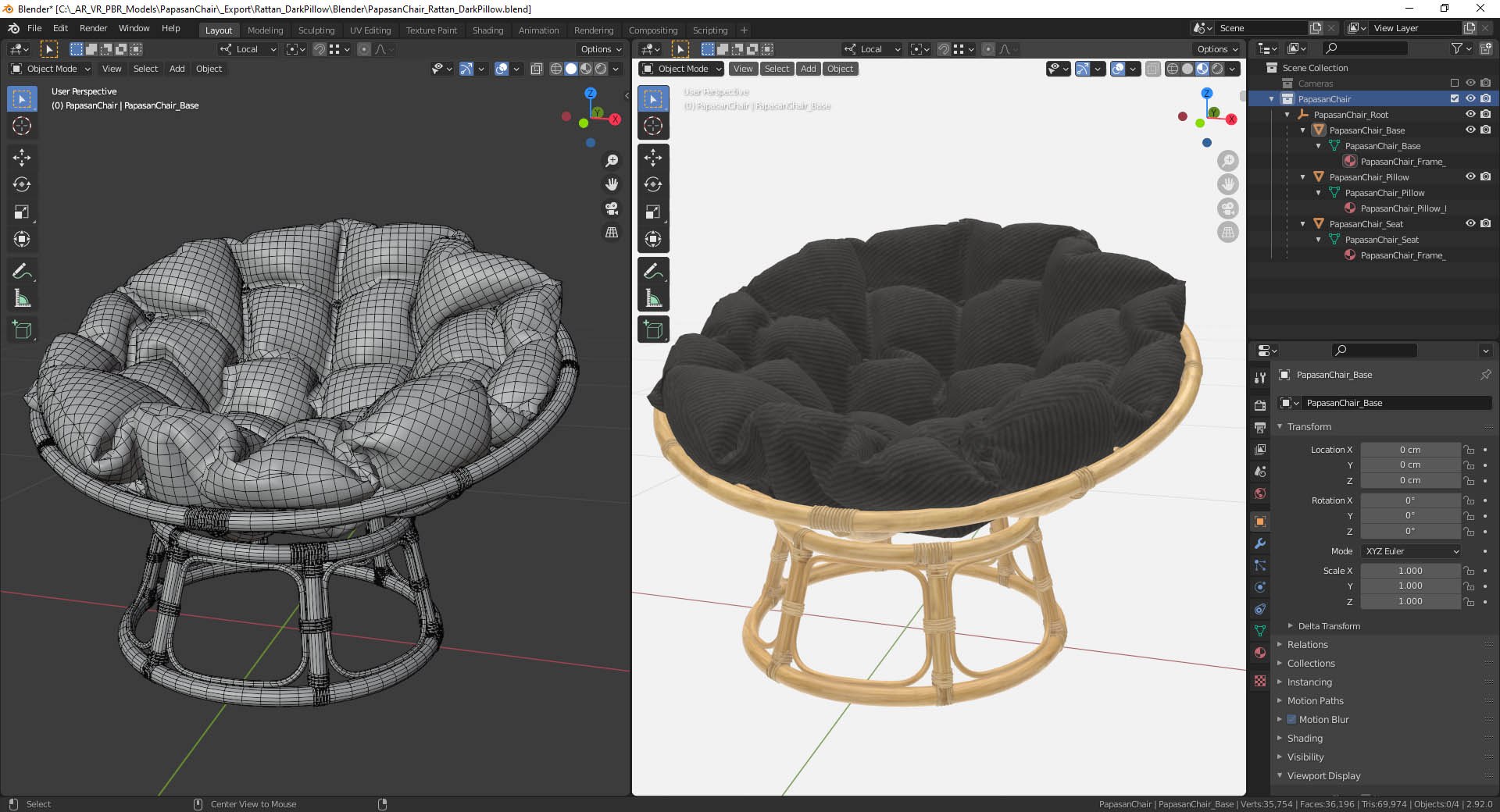1500x812 pixels.
Task: Select the Scale tool in right viewport
Action: [x=653, y=212]
